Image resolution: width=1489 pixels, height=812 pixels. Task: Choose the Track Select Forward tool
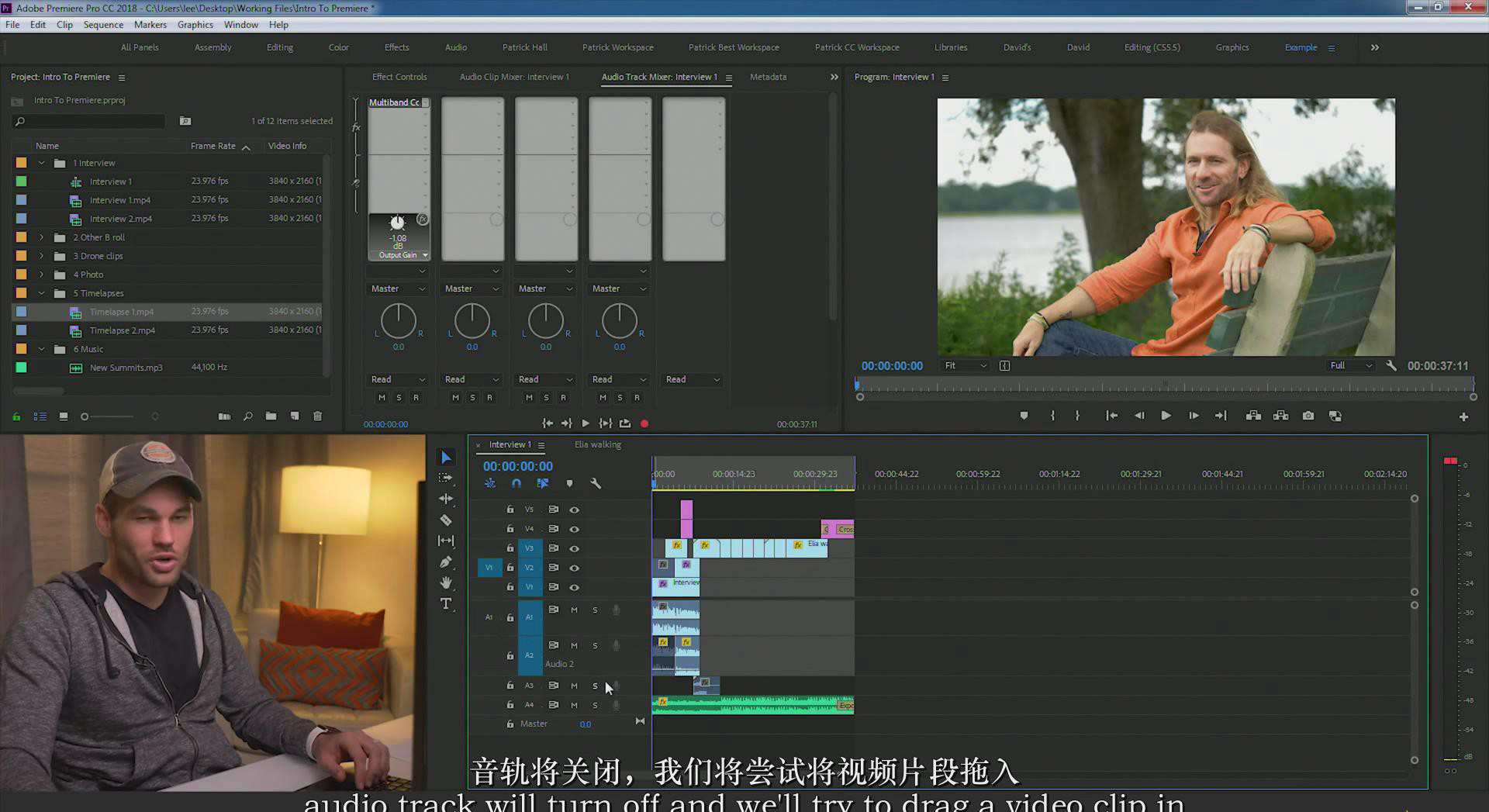446,478
